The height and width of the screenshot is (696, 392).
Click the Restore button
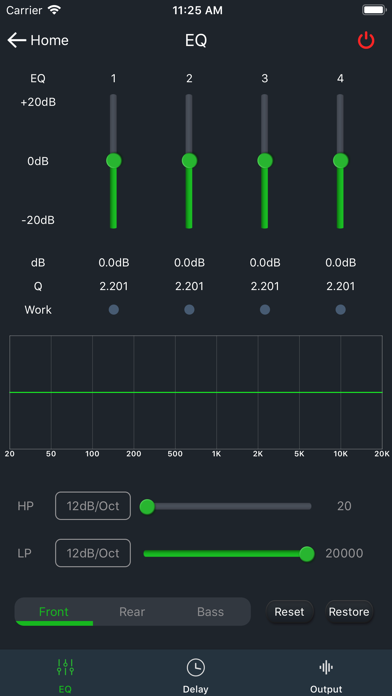[x=349, y=612]
